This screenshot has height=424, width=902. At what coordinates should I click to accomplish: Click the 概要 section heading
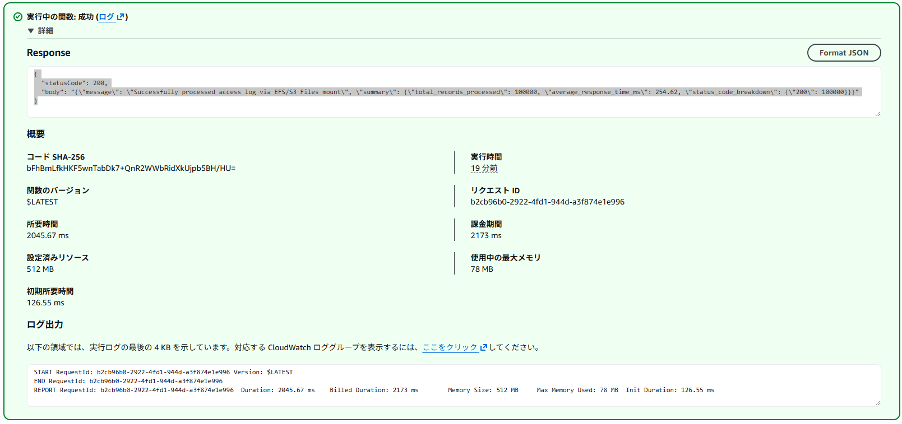(x=36, y=135)
